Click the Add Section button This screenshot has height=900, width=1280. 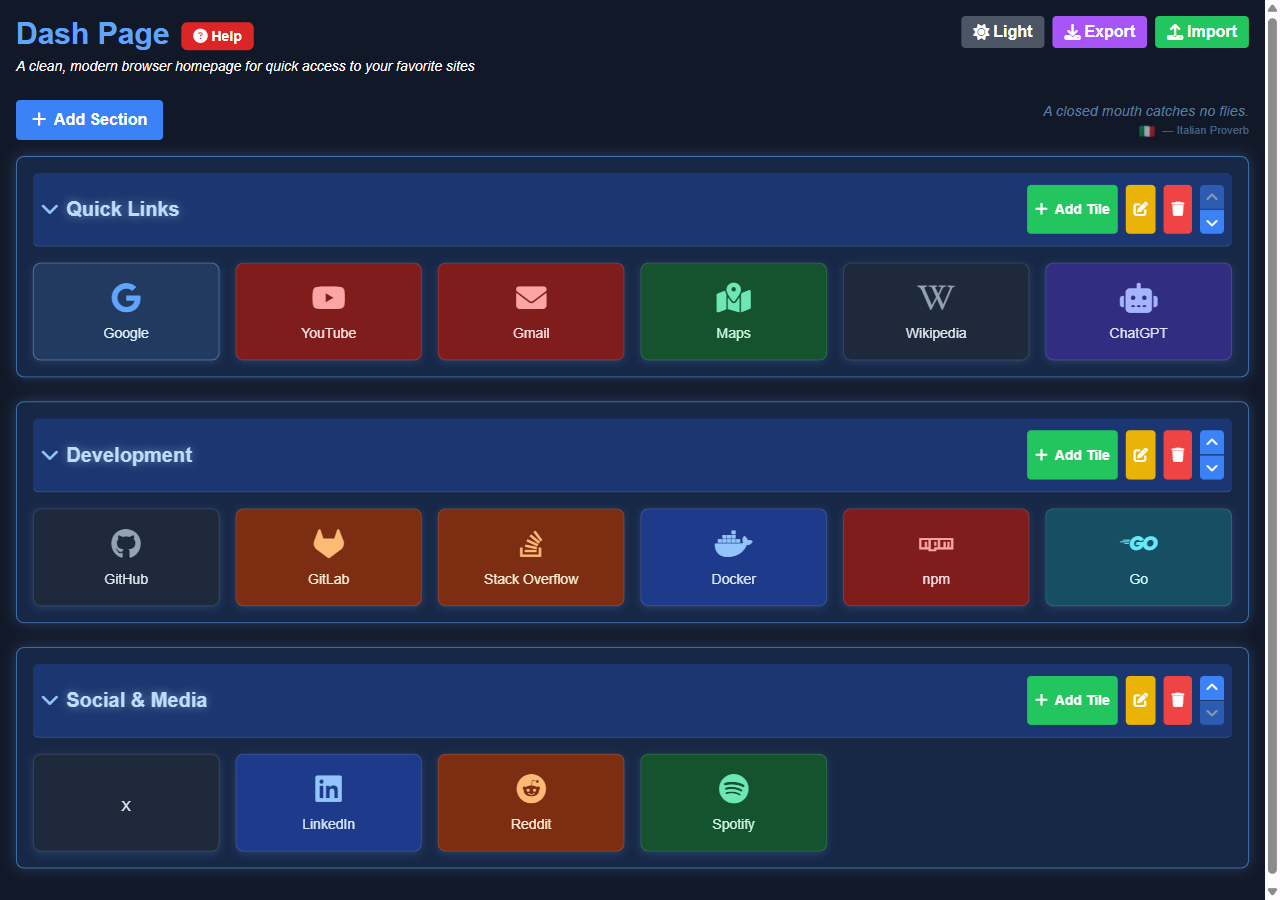point(89,120)
